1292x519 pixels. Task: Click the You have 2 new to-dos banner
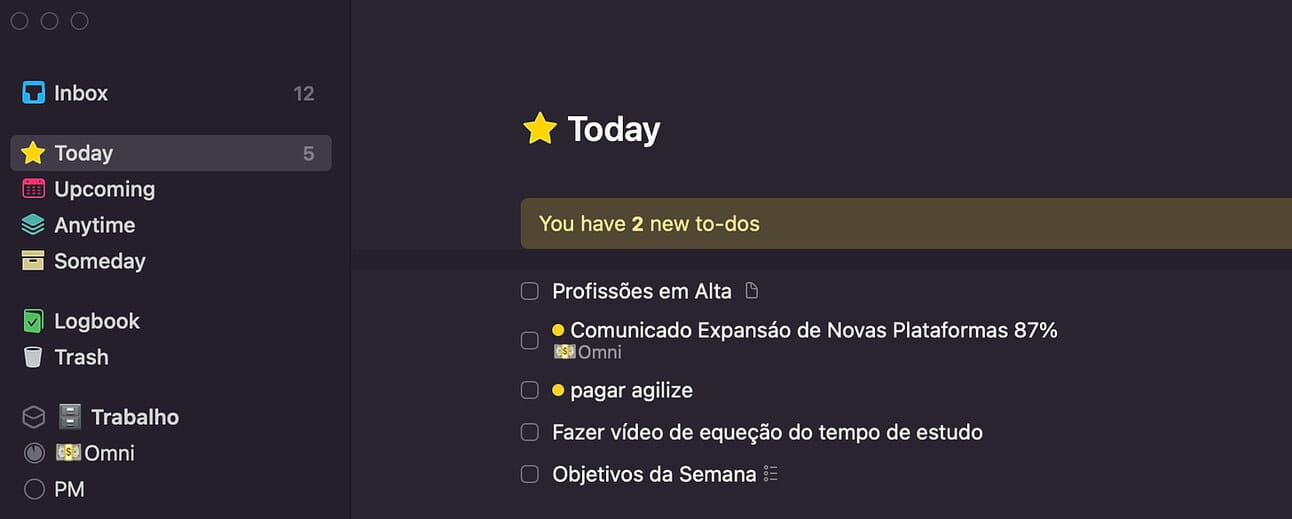tap(906, 223)
